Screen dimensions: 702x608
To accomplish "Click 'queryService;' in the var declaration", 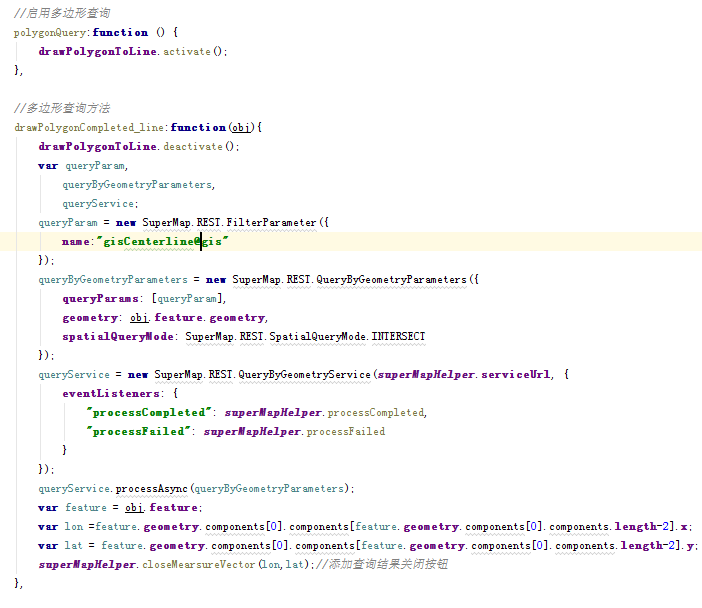I will click(x=100, y=204).
